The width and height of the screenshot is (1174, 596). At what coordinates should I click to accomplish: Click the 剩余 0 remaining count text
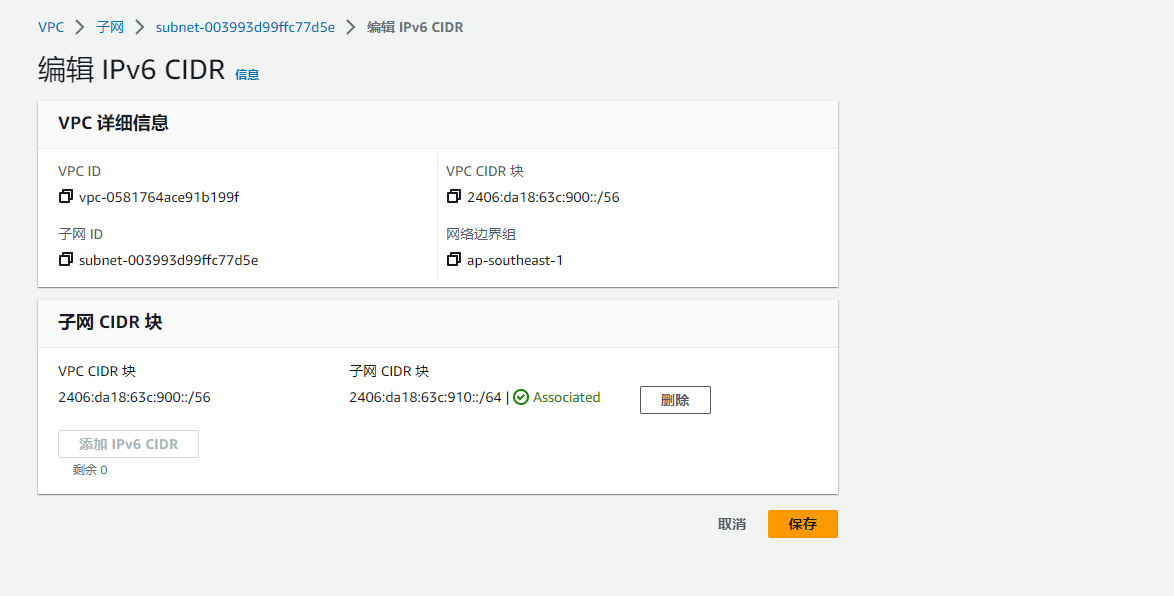[90, 470]
